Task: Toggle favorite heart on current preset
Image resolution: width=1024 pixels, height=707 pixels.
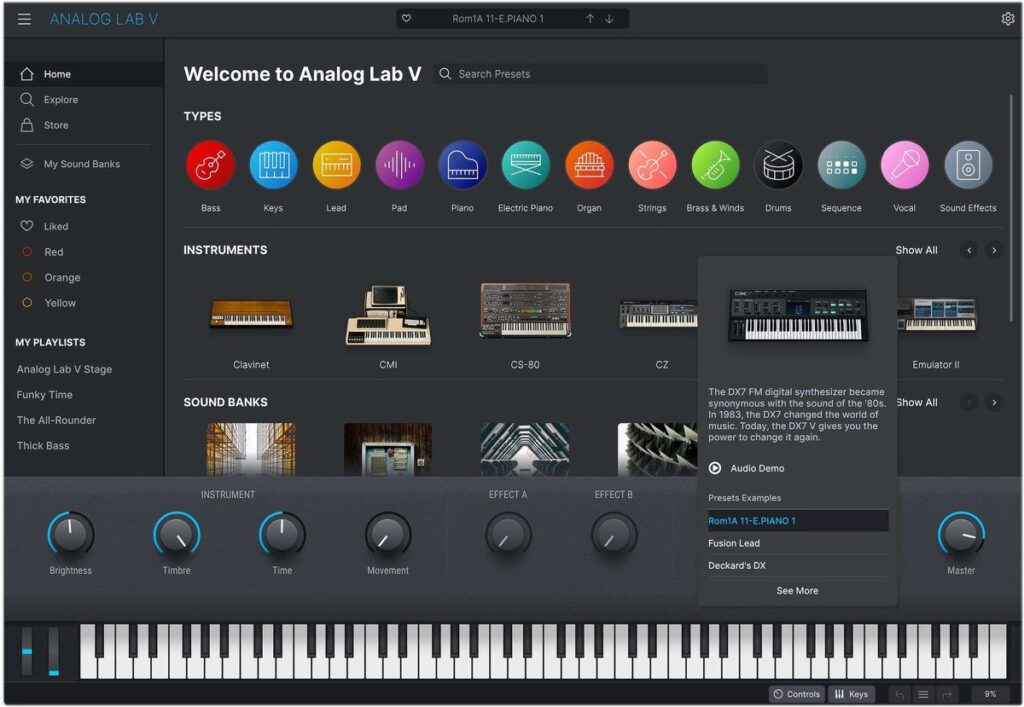Action: 405,18
